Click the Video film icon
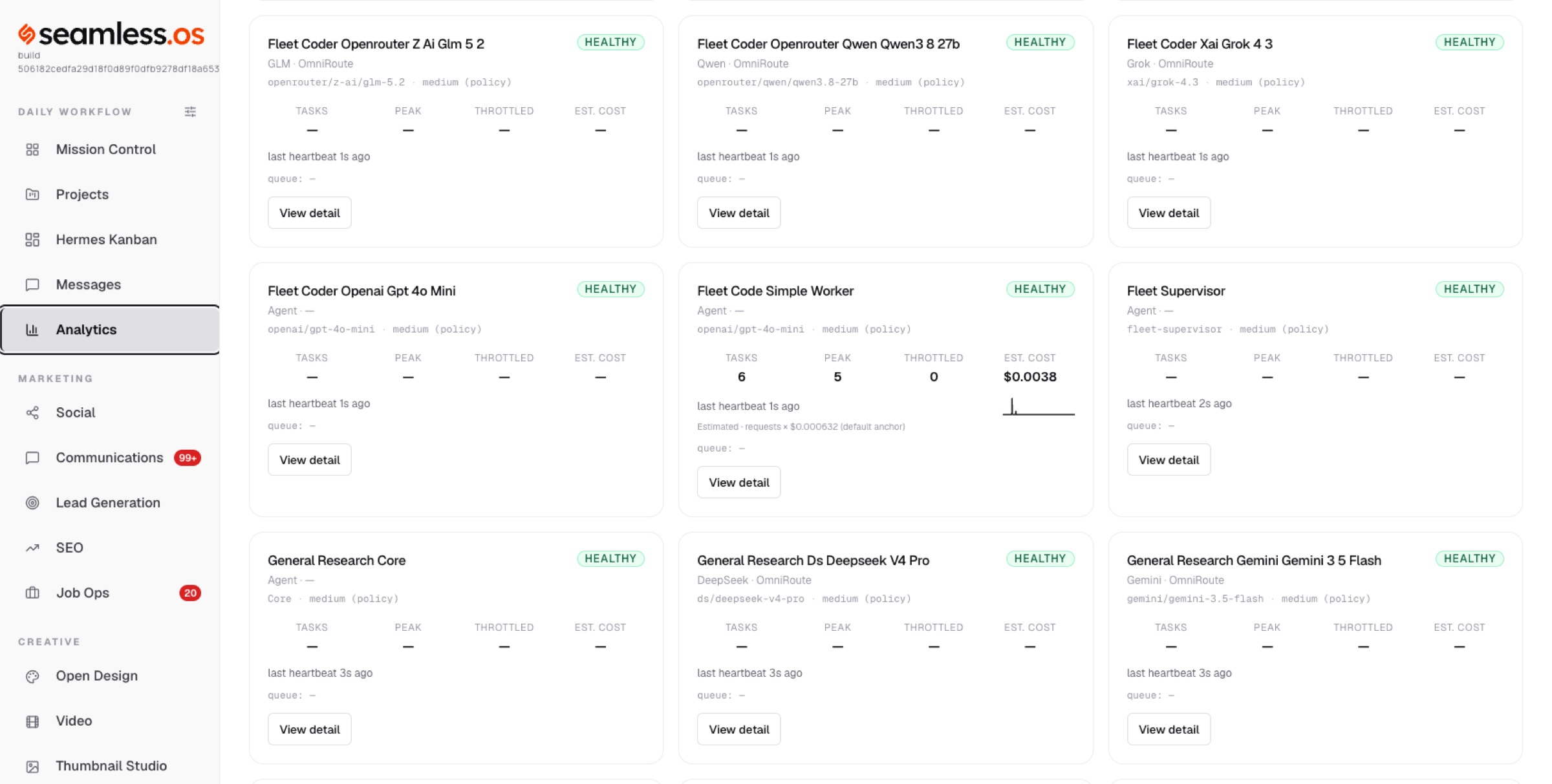Screen dimensions: 1552x784 pos(32,721)
